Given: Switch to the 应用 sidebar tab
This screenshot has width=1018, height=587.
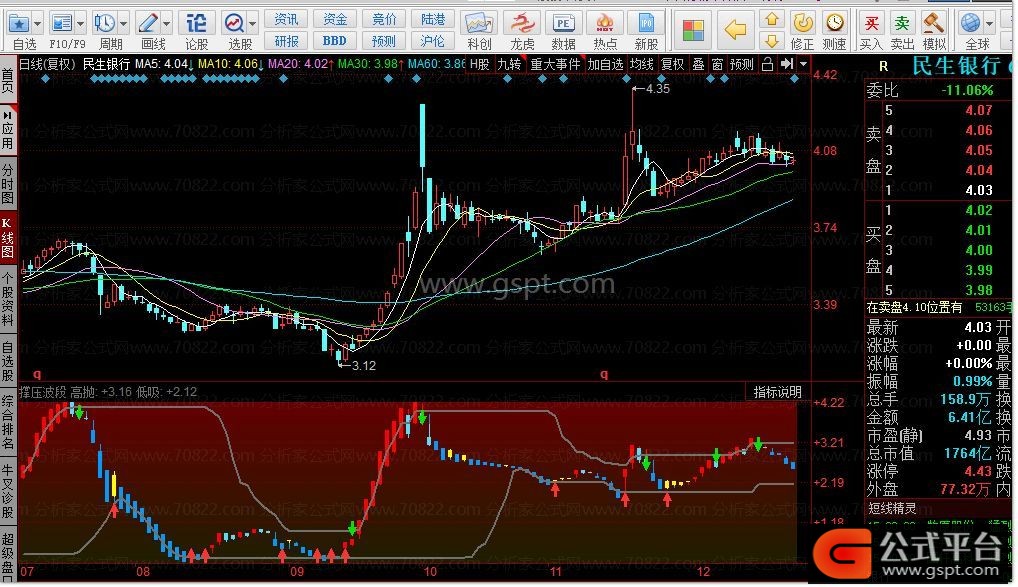Looking at the screenshot, I should pos(8,130).
